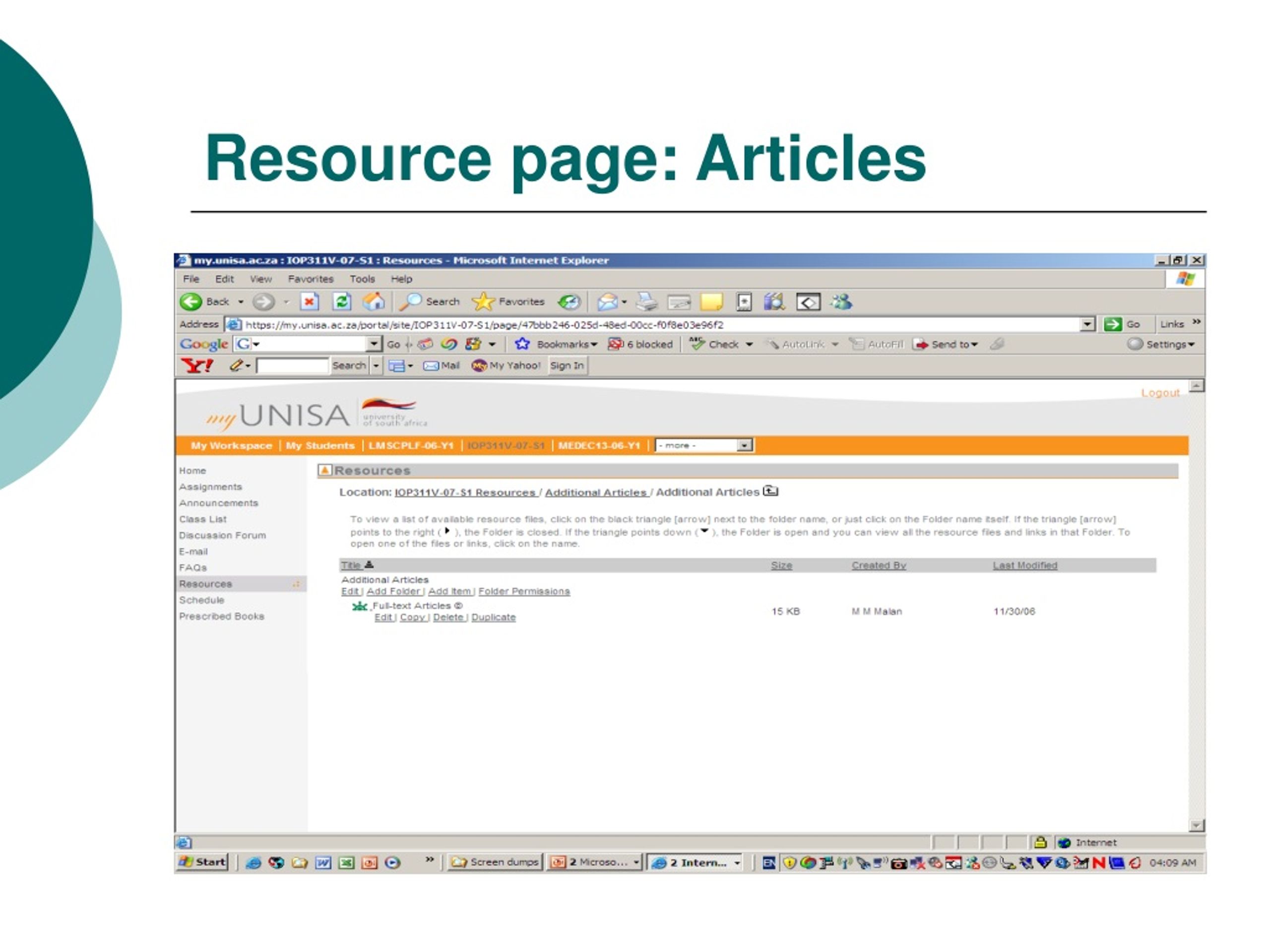The height and width of the screenshot is (952, 1270).
Task: Click Google toolbar Settings button
Action: click(x=1160, y=344)
